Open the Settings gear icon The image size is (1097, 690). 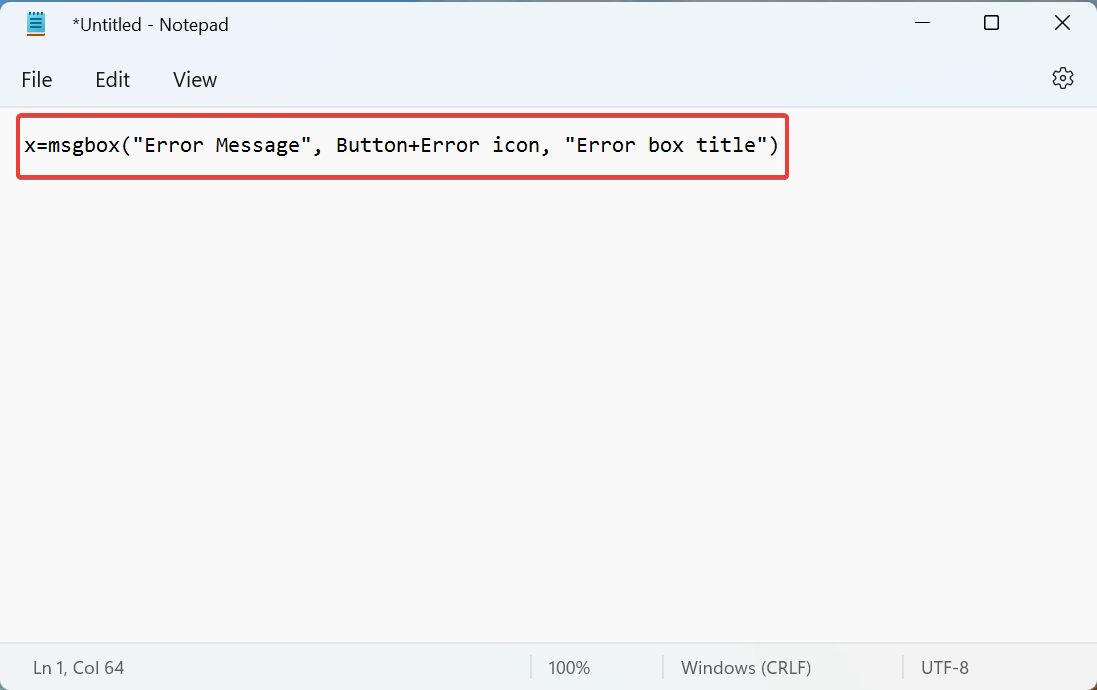(1062, 77)
